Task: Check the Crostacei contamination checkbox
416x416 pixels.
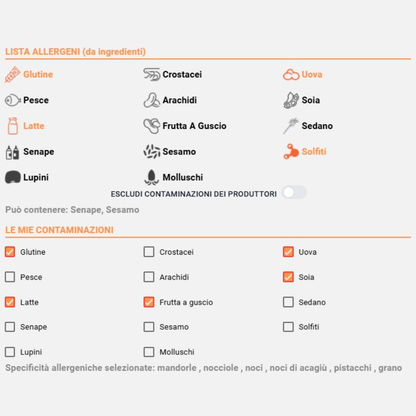Action: coord(149,252)
